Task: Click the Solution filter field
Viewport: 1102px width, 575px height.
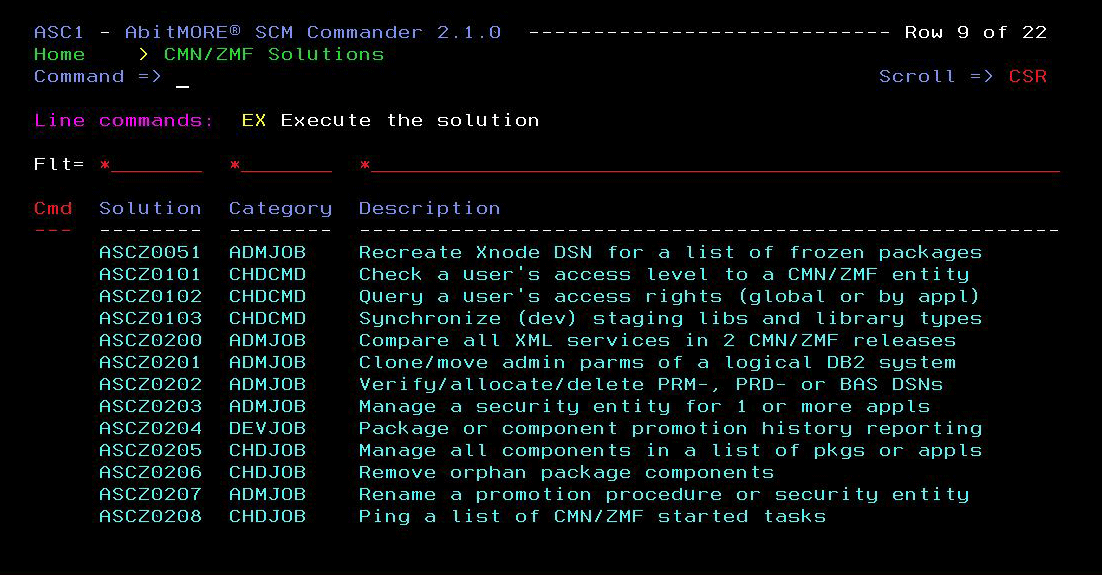Action: [x=150, y=164]
